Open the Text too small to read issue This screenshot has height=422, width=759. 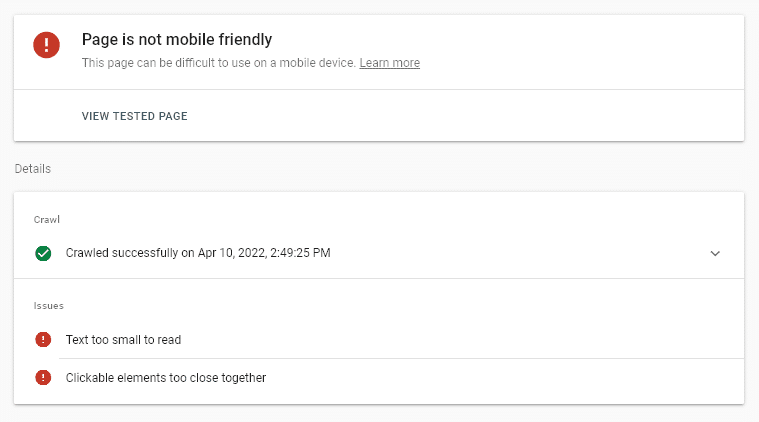coord(123,340)
